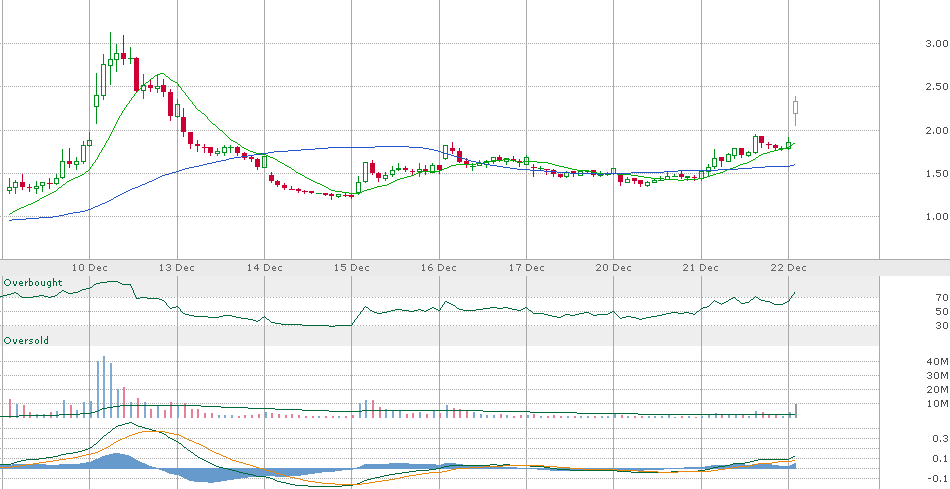Click the 10M volume axis label
Screen dimensions: 950x489
[937, 404]
